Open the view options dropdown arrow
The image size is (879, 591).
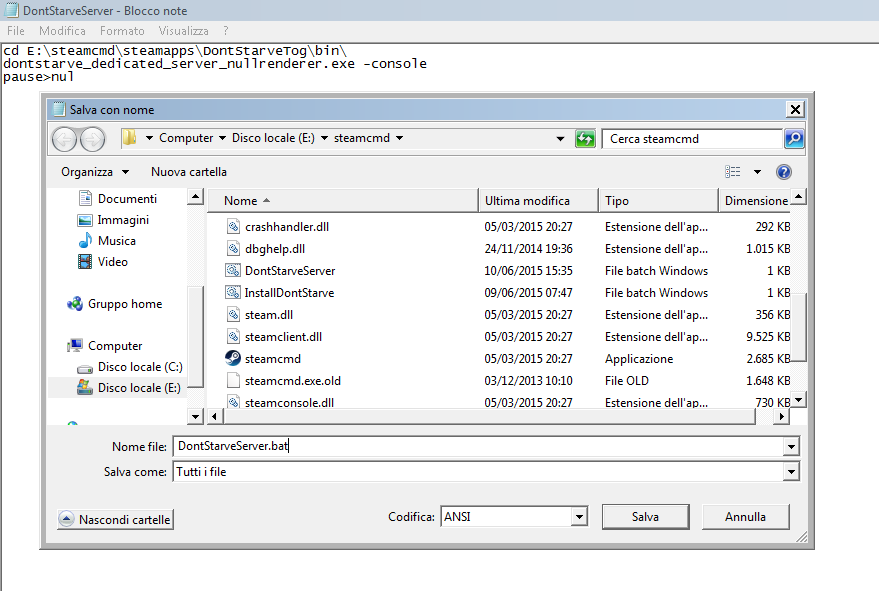[x=757, y=172]
